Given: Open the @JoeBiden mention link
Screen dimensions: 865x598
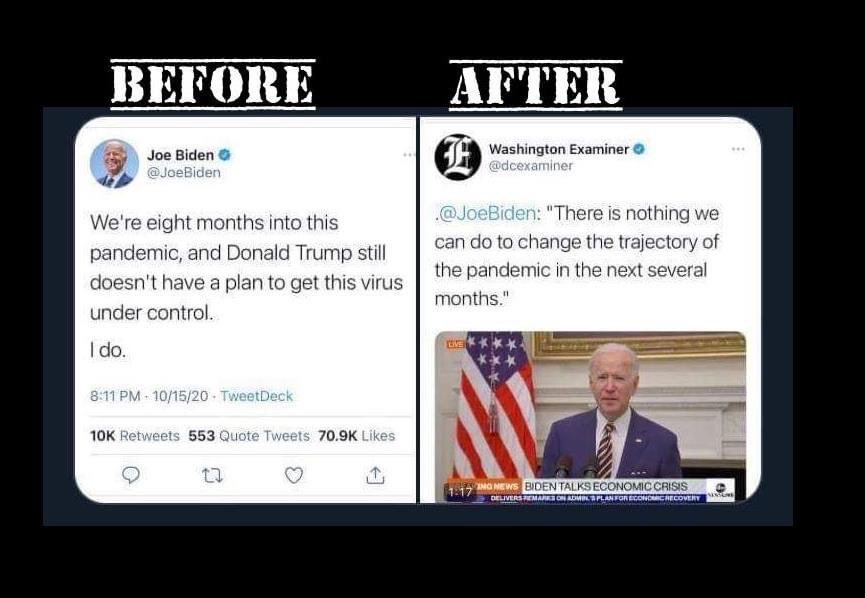Looking at the screenshot, I should pos(486,213).
